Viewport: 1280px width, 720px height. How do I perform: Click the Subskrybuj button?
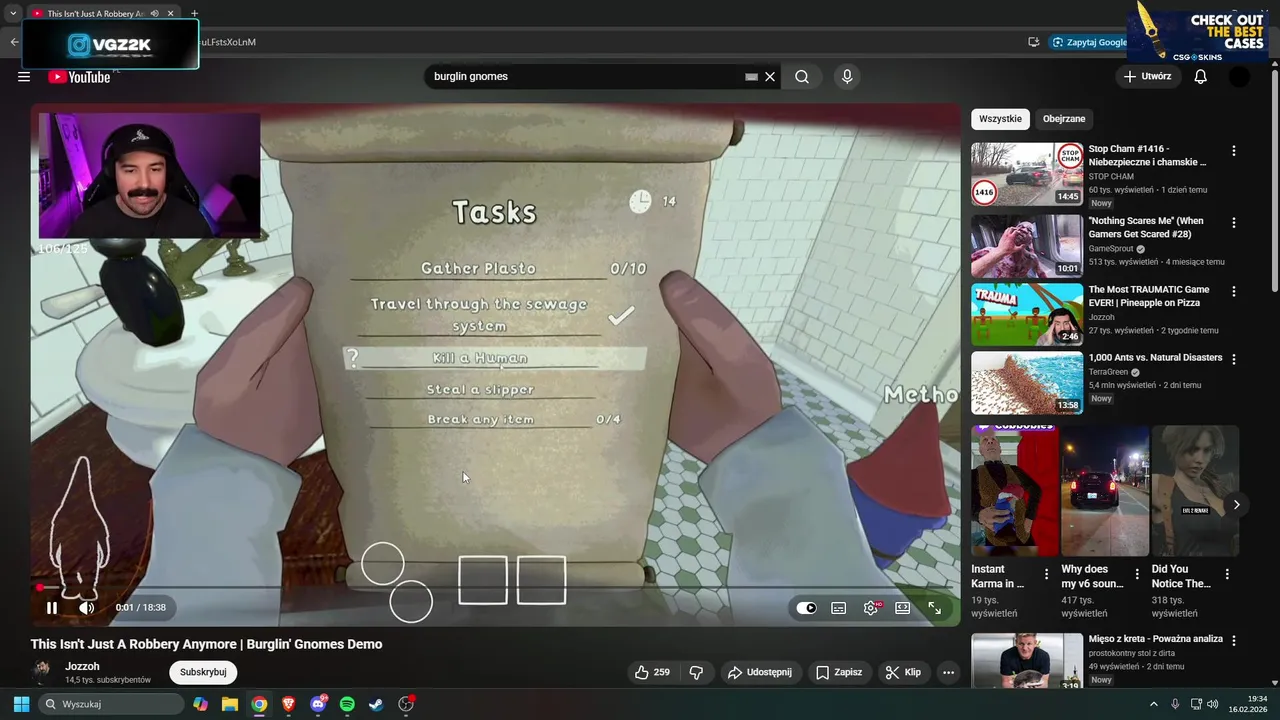pos(203,672)
